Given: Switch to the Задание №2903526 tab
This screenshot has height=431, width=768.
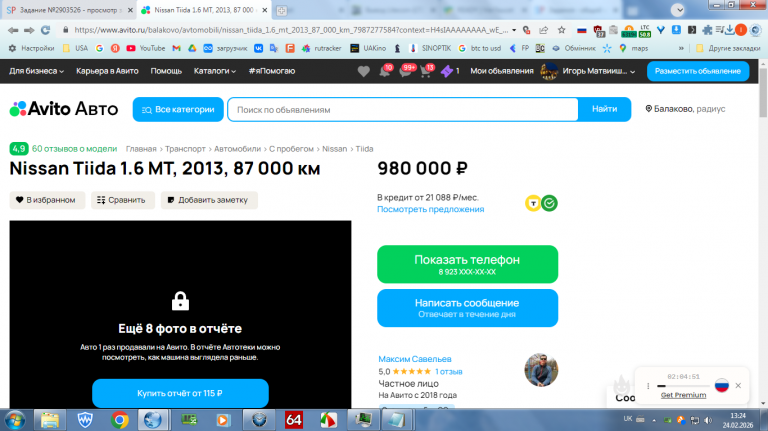Looking at the screenshot, I should coord(69,10).
